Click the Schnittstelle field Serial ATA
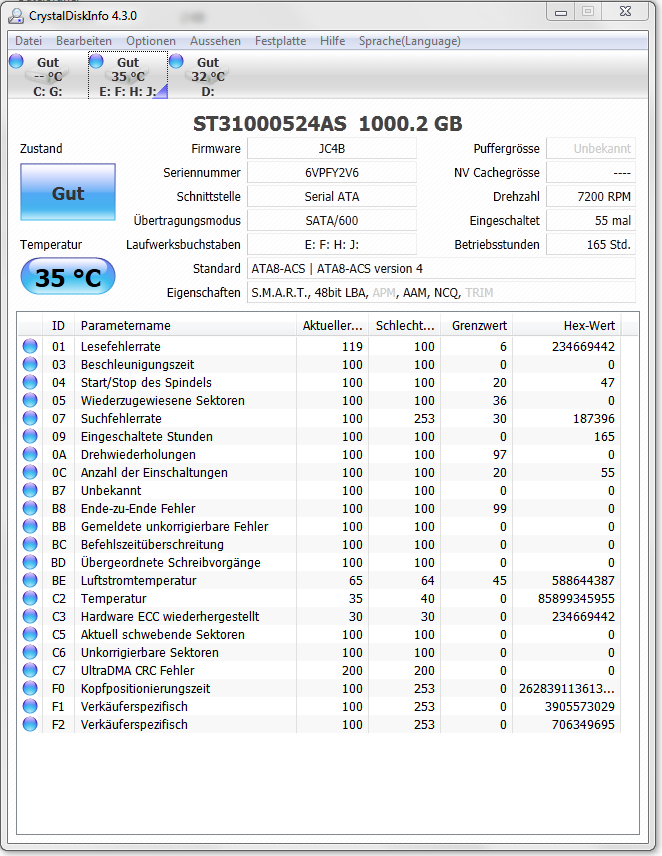The width and height of the screenshot is (662, 856). click(332, 197)
